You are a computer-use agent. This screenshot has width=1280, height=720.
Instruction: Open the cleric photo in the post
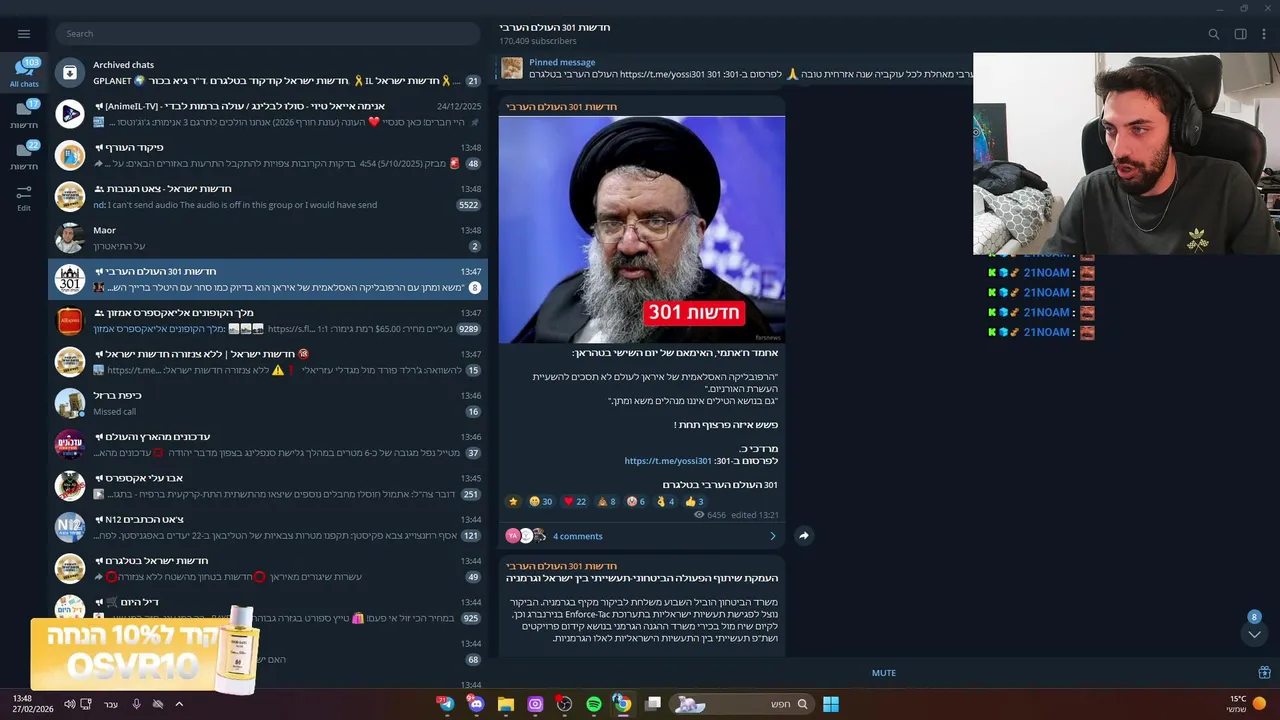coord(642,230)
